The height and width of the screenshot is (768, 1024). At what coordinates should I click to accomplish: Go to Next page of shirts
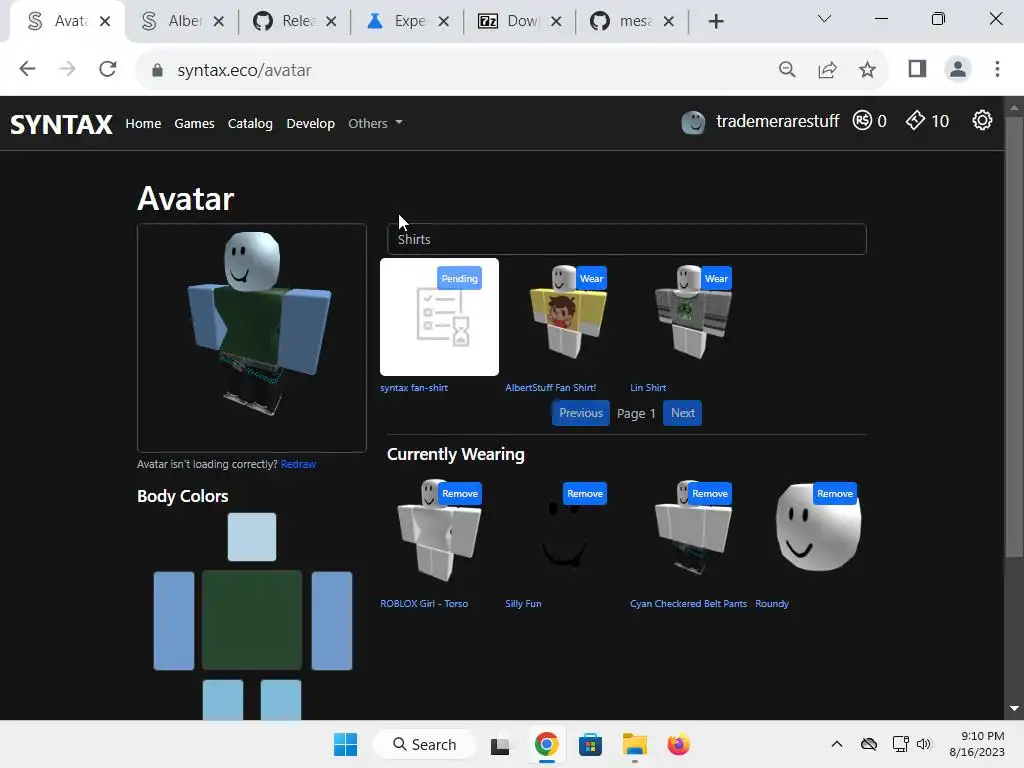coord(682,413)
